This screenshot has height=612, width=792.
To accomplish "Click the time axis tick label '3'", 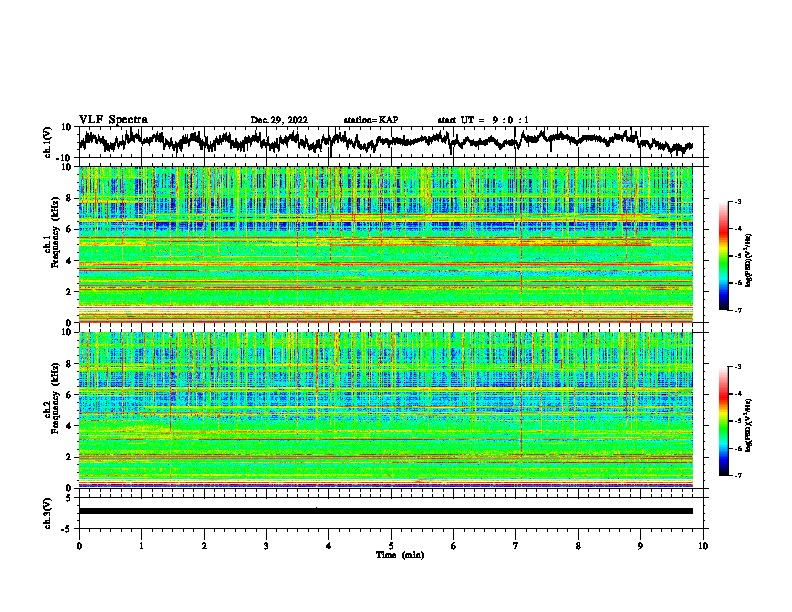I will pos(266,546).
